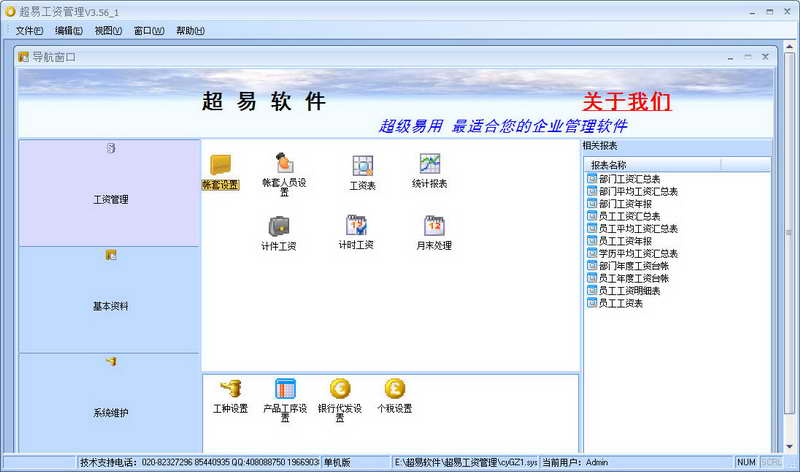The image size is (800, 472).
Task: Click the scrollbar down arrow
Action: (x=789, y=446)
